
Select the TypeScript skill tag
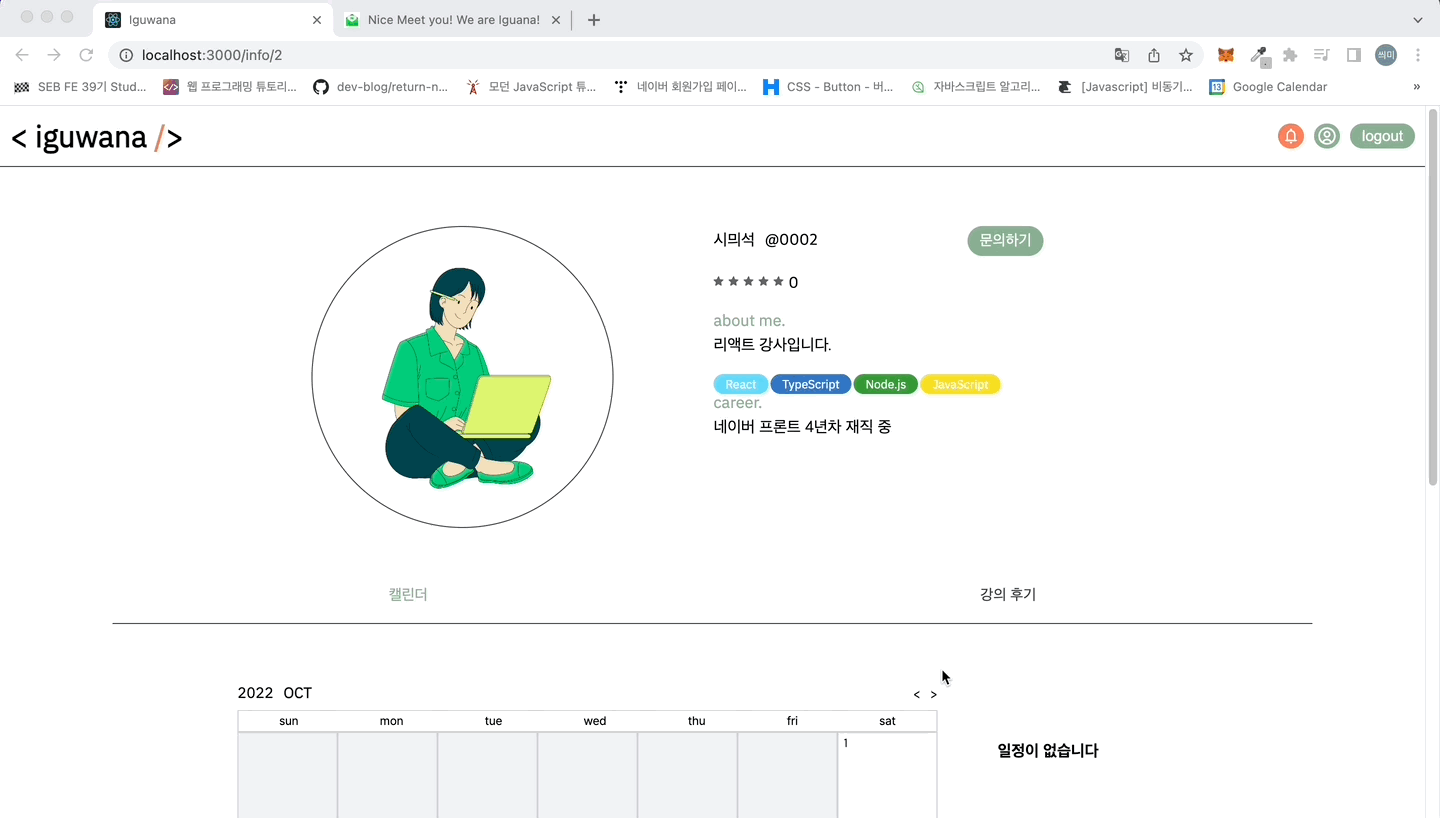tap(811, 384)
